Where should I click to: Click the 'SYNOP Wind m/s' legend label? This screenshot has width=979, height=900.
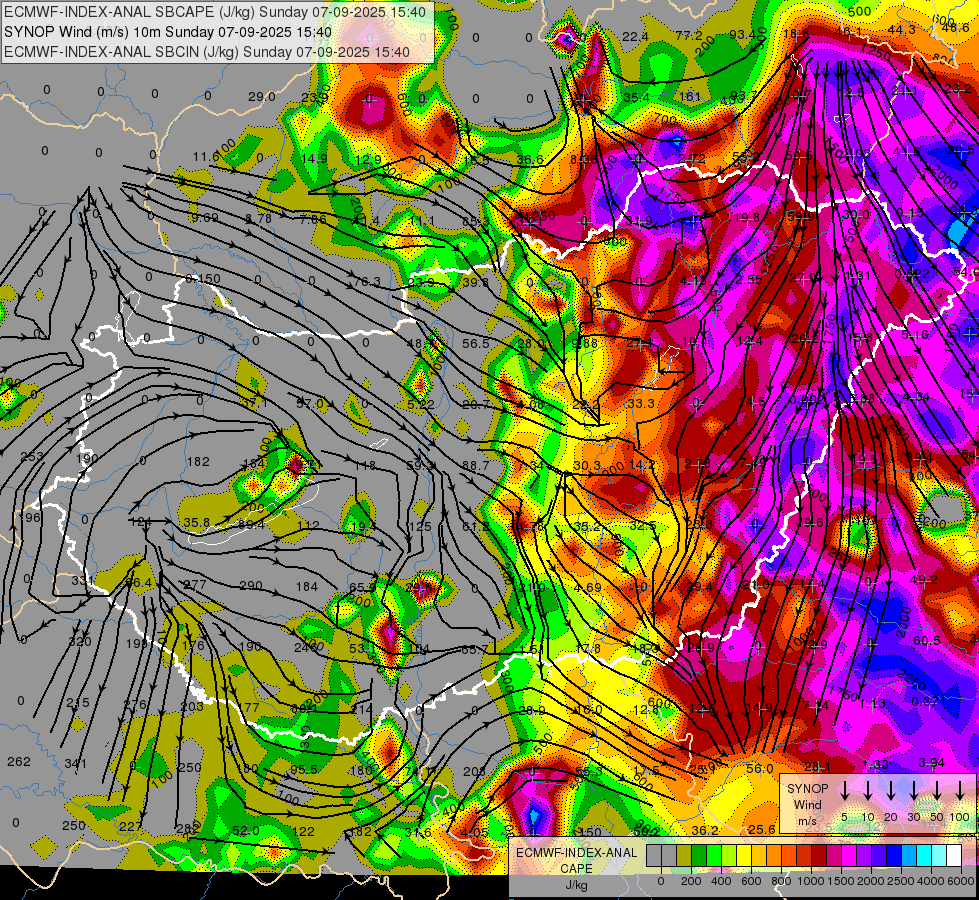807,804
